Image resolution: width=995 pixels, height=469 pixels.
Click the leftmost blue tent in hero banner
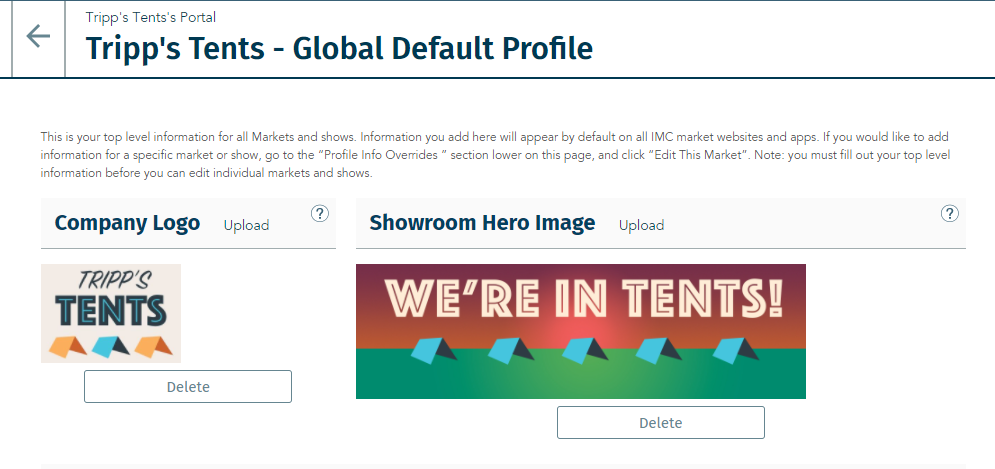(433, 350)
